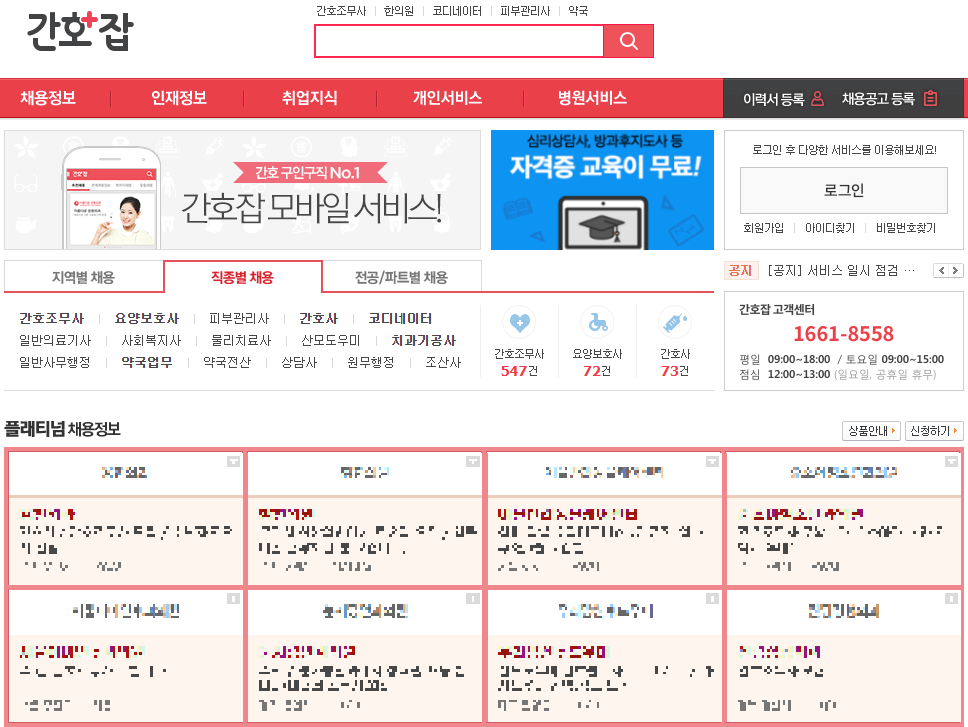Switch to 지역별 채용 tab
The width and height of the screenshot is (968, 727).
(x=83, y=277)
